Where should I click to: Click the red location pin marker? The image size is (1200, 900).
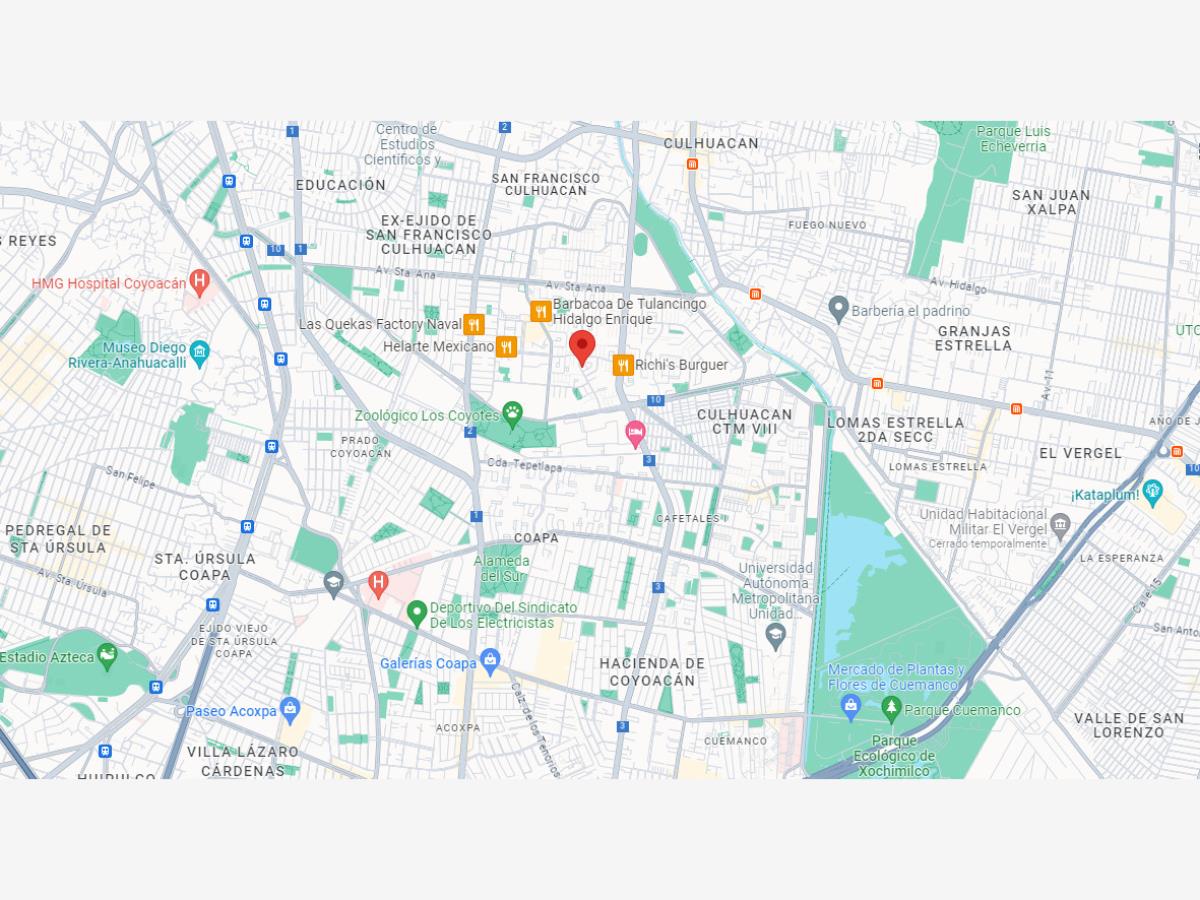click(x=582, y=349)
